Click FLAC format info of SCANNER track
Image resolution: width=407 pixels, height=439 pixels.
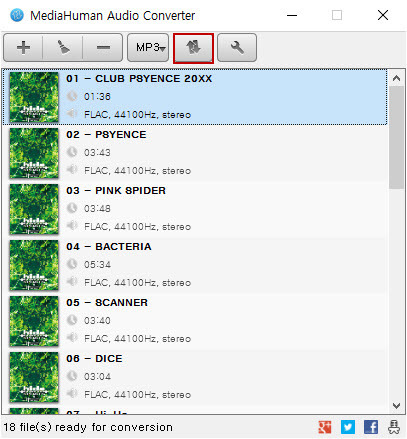pyautogui.click(x=138, y=339)
